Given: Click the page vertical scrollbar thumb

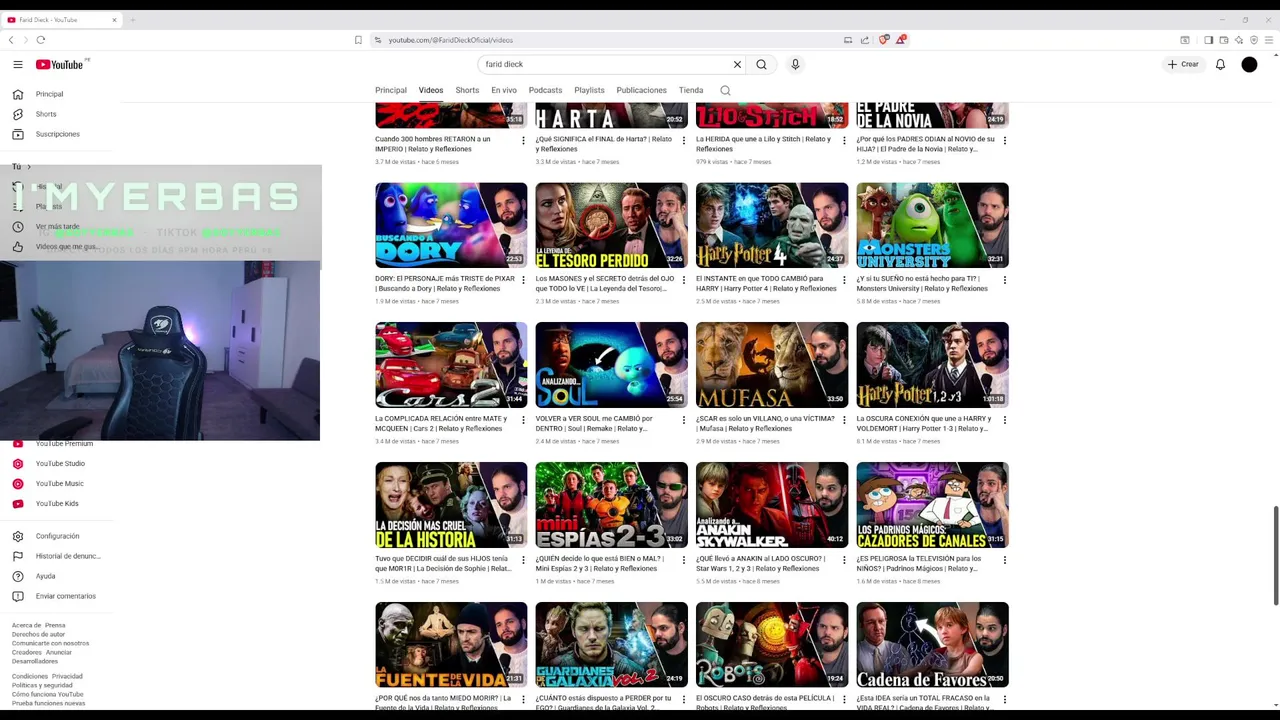Looking at the screenshot, I should pos(1275,555).
